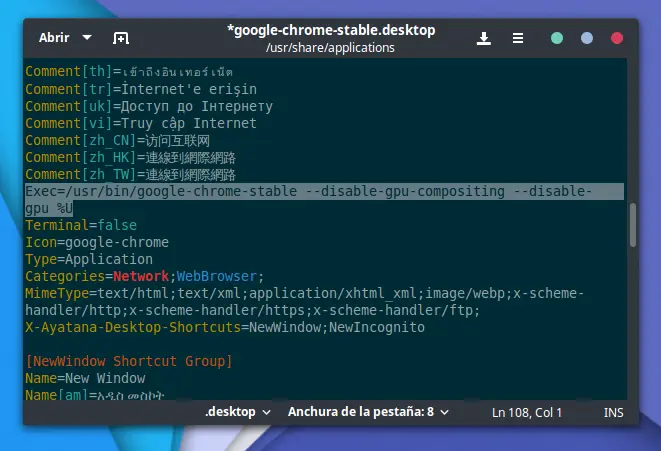Click the Comment[uk] line
This screenshot has height=451, width=661.
click(149, 106)
